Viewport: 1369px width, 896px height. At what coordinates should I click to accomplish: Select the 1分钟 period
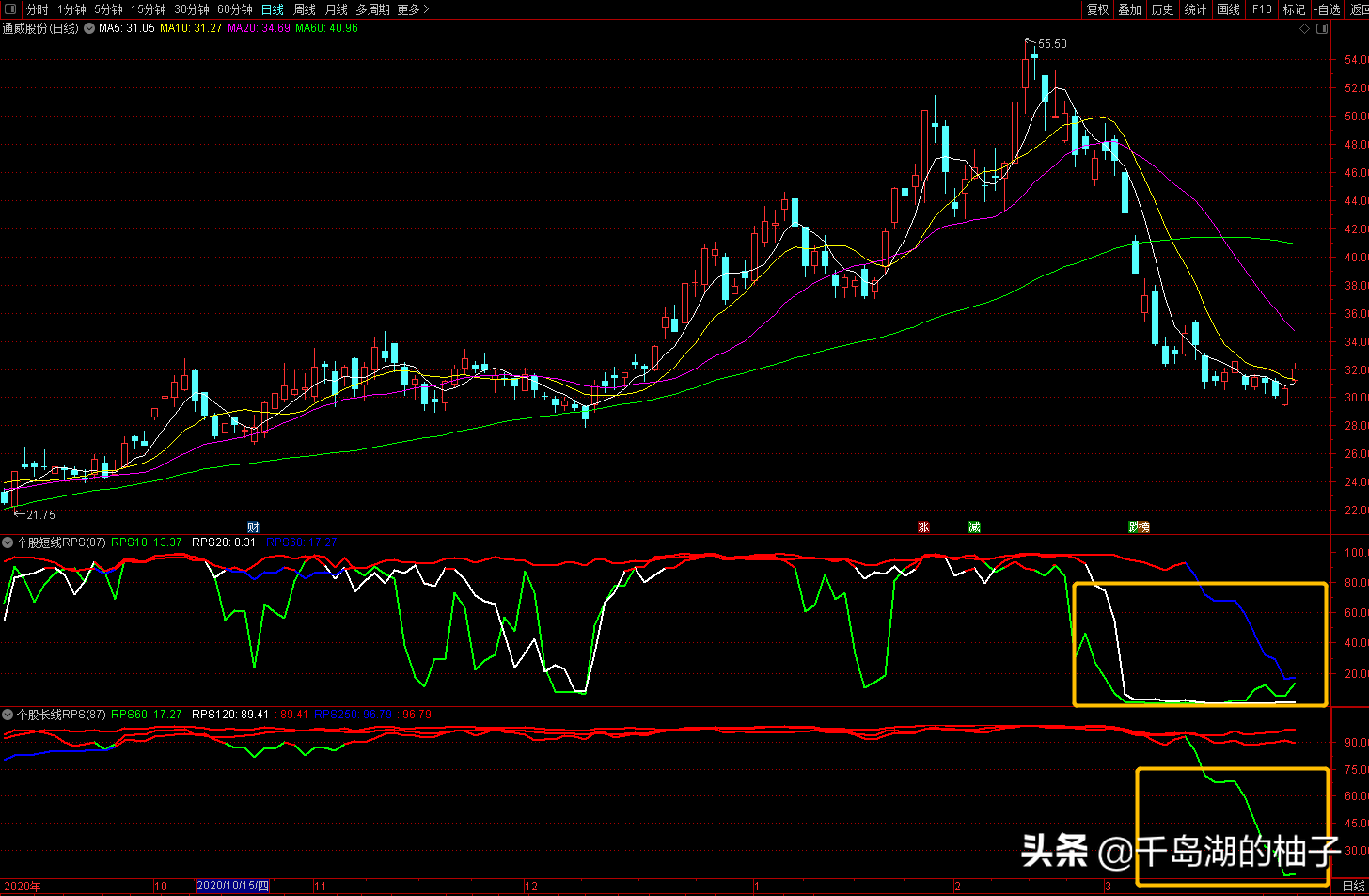pyautogui.click(x=71, y=9)
